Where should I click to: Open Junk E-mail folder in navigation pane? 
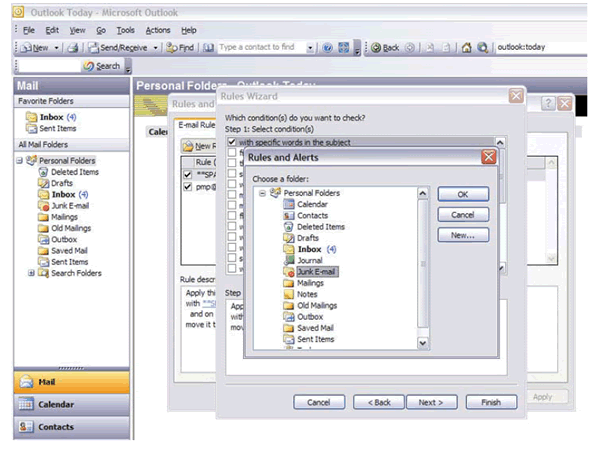64,206
